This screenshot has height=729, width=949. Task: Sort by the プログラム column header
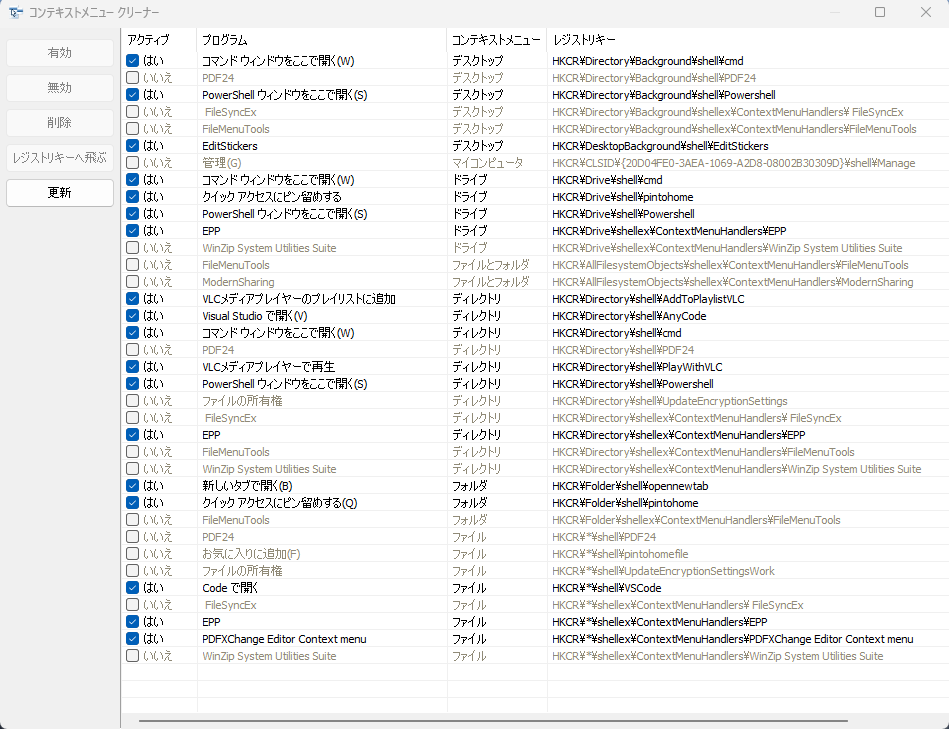pos(321,40)
